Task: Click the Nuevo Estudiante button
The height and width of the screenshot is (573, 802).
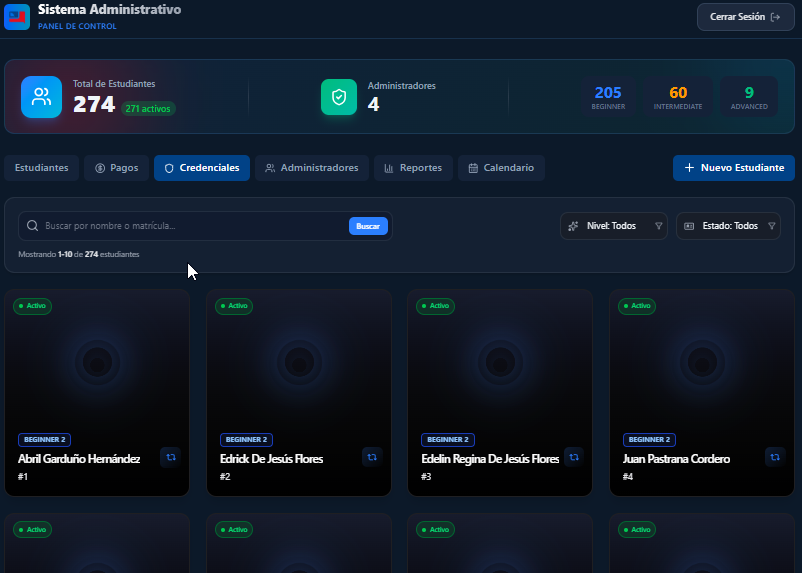Action: (734, 168)
